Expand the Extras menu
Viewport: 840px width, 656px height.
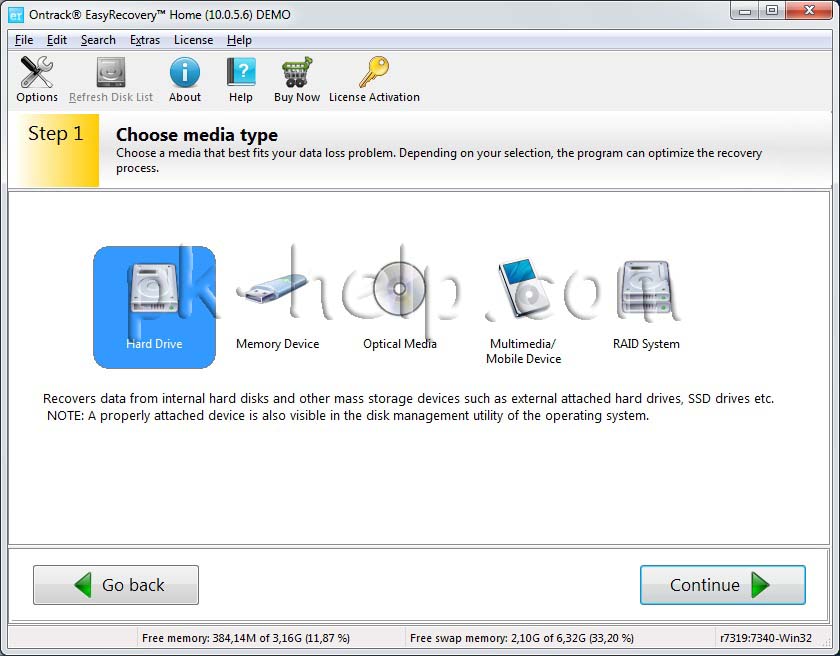[144, 40]
